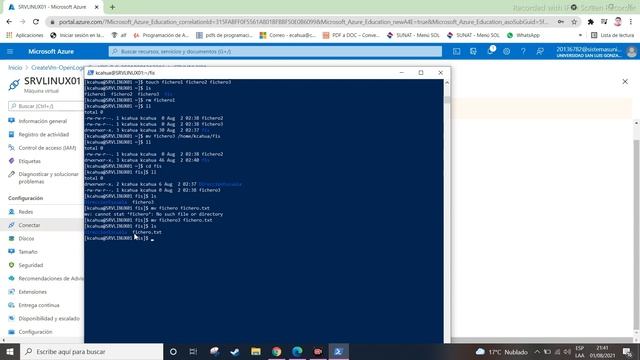Image resolution: width=640 pixels, height=360 pixels.
Task: Expand the bookmarks overflow arrow
Action: pos(580,36)
